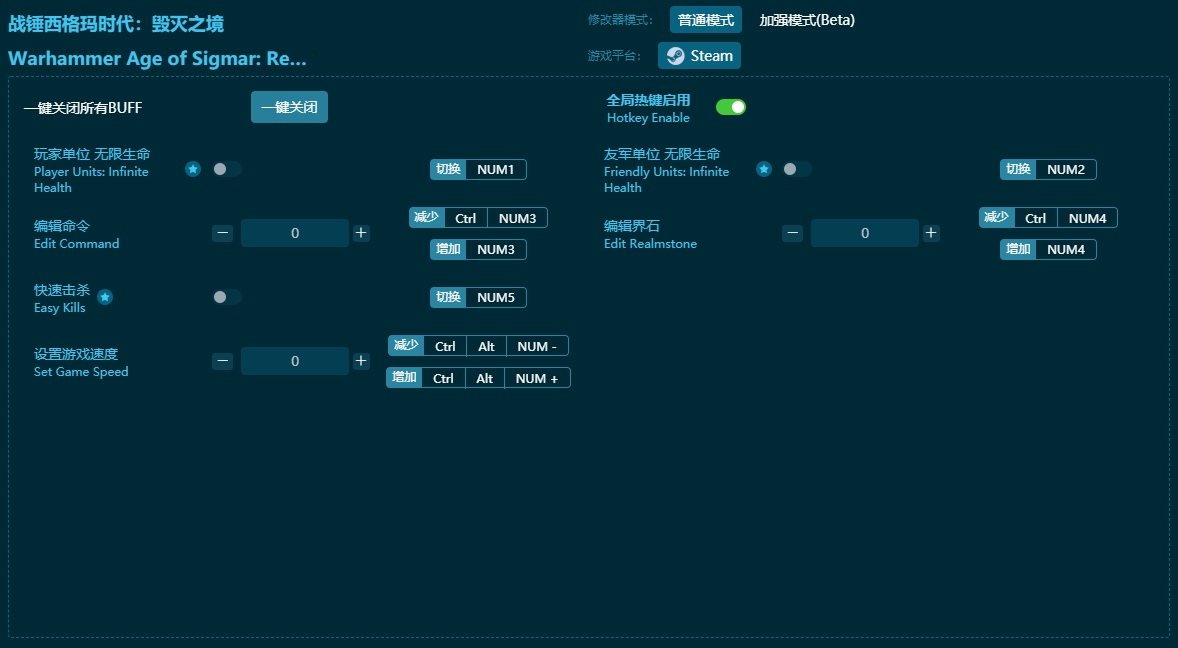
Task: Click the star icon next to Easy Kills
Action: coord(105,297)
